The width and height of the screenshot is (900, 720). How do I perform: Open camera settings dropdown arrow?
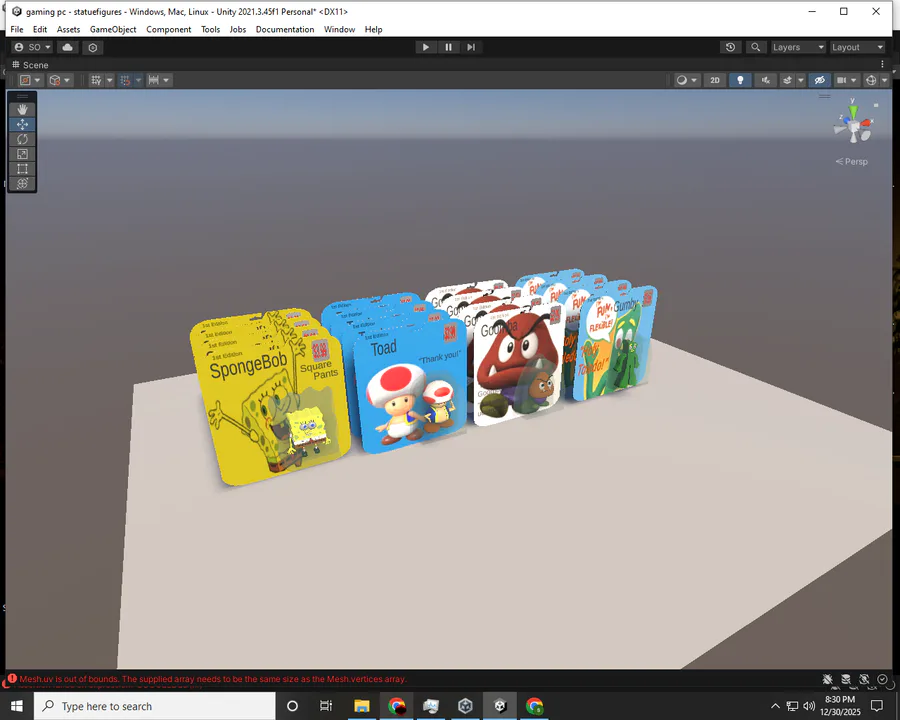point(854,80)
